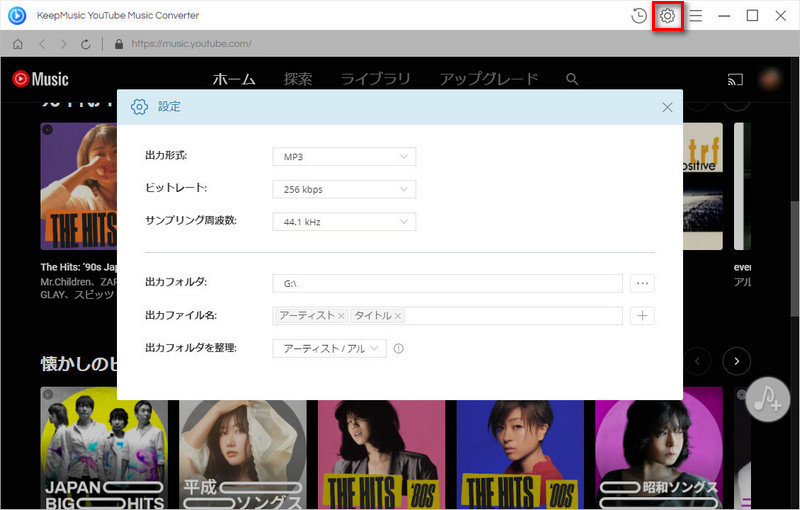Open The Hits '80s playlist thumbnail
Screen dimensions: 800x510
point(382,454)
